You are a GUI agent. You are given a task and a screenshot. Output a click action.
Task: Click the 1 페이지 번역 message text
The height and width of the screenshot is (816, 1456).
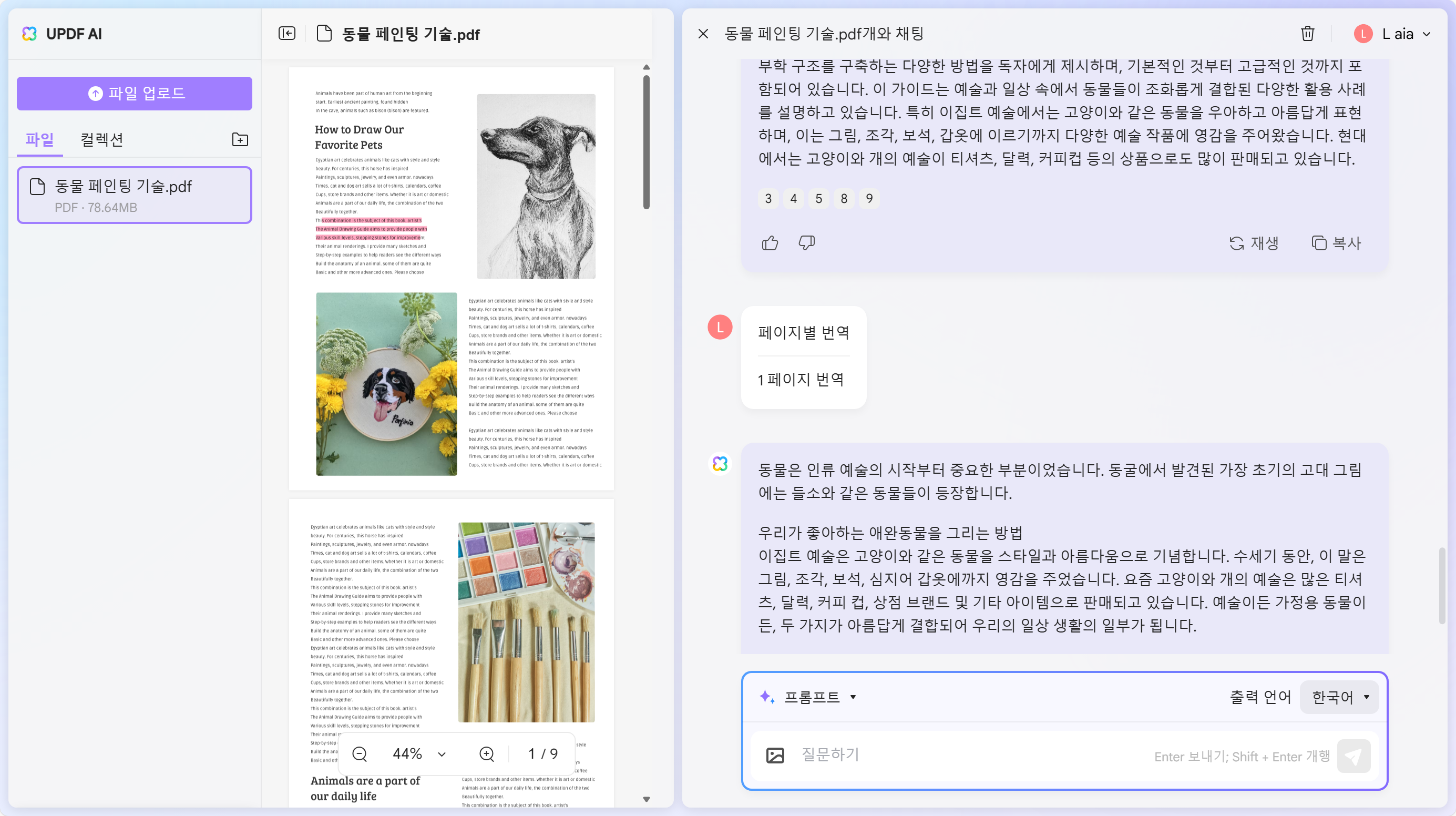pyautogui.click(x=801, y=380)
